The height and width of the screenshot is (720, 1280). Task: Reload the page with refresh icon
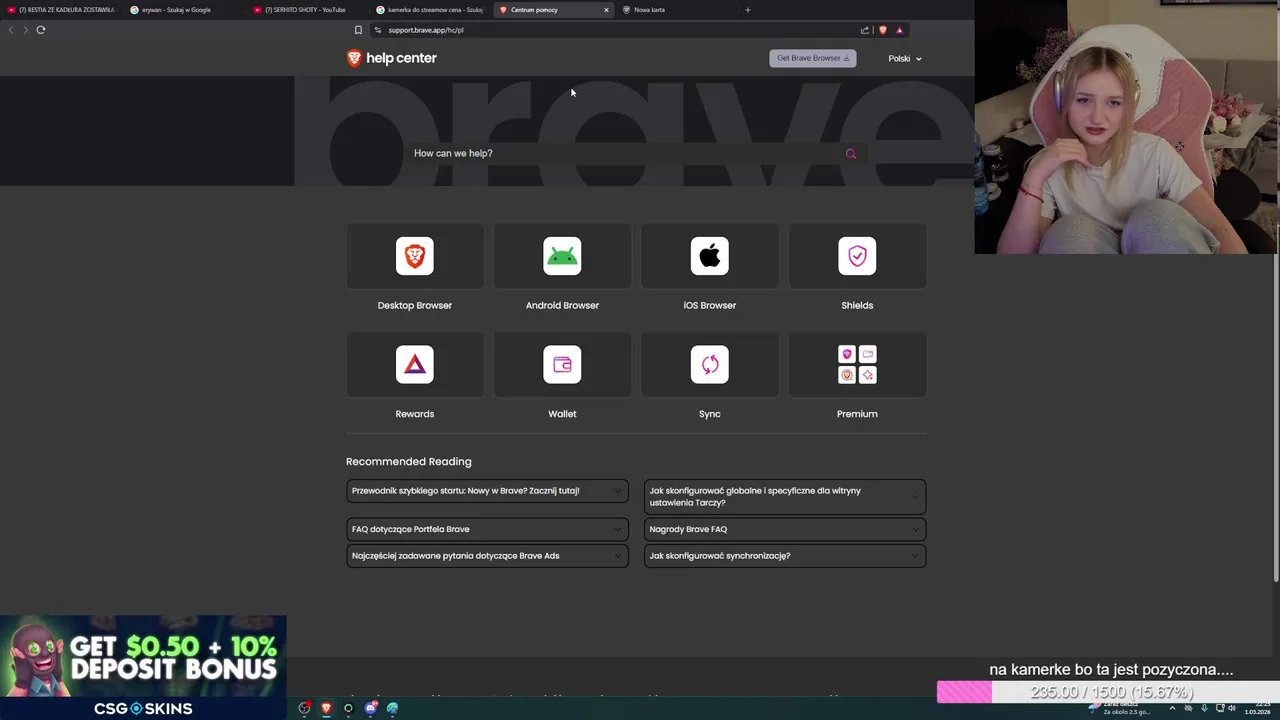click(41, 30)
